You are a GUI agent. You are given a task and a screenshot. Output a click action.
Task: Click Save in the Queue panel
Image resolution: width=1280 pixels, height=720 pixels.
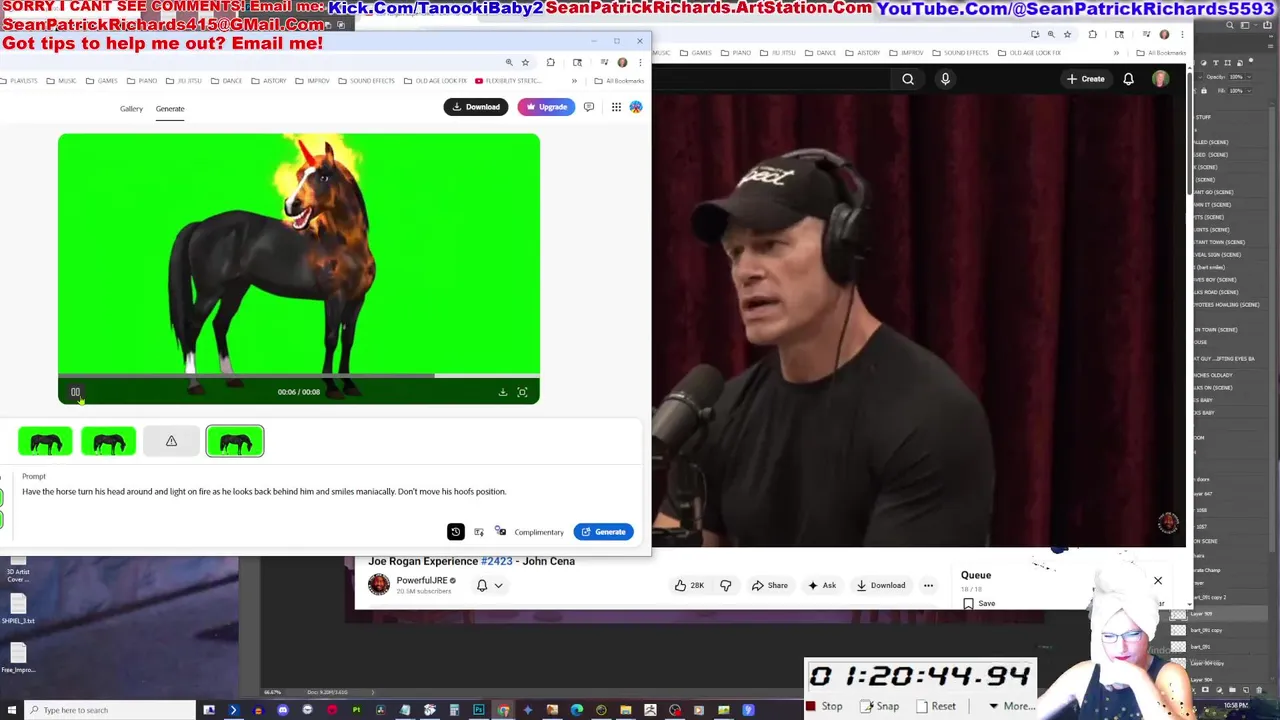point(980,603)
